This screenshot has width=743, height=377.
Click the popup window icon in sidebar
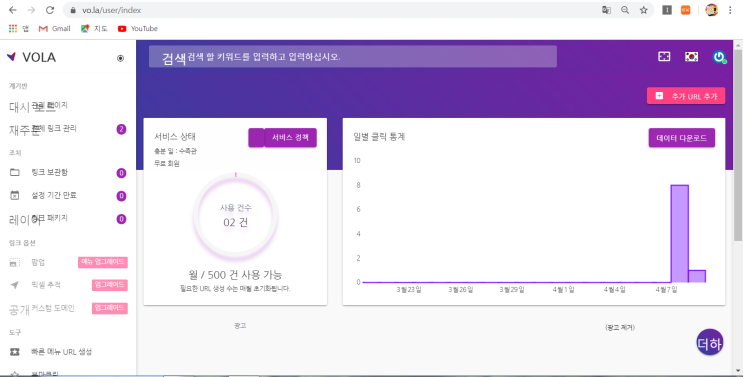tap(15, 262)
